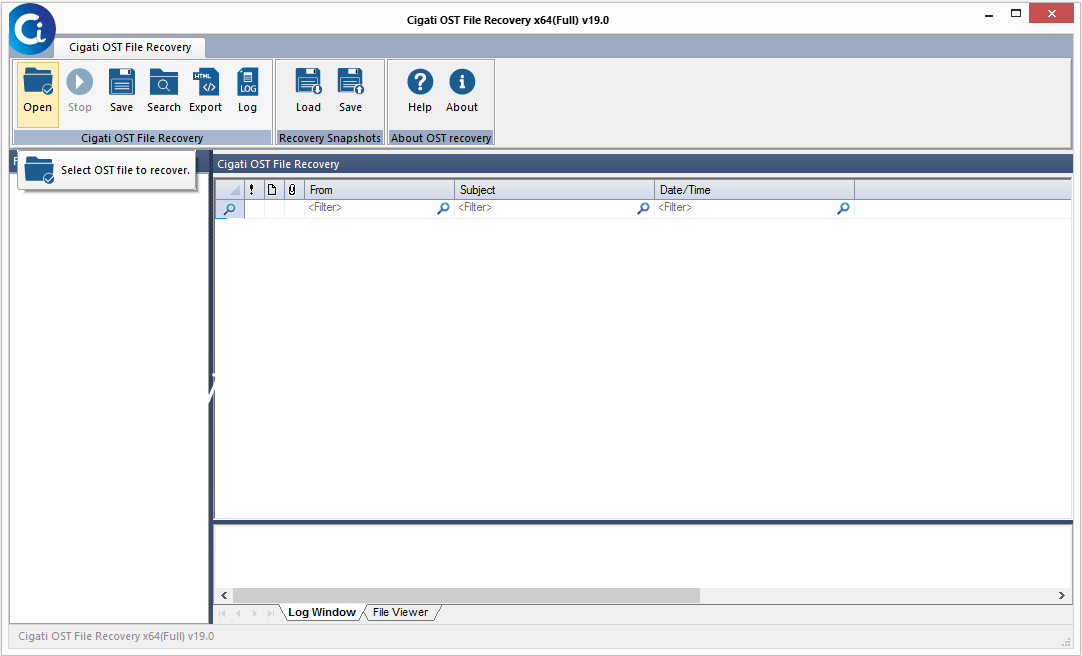Export results with the HTML Export icon
The height and width of the screenshot is (656, 1082).
[x=206, y=91]
